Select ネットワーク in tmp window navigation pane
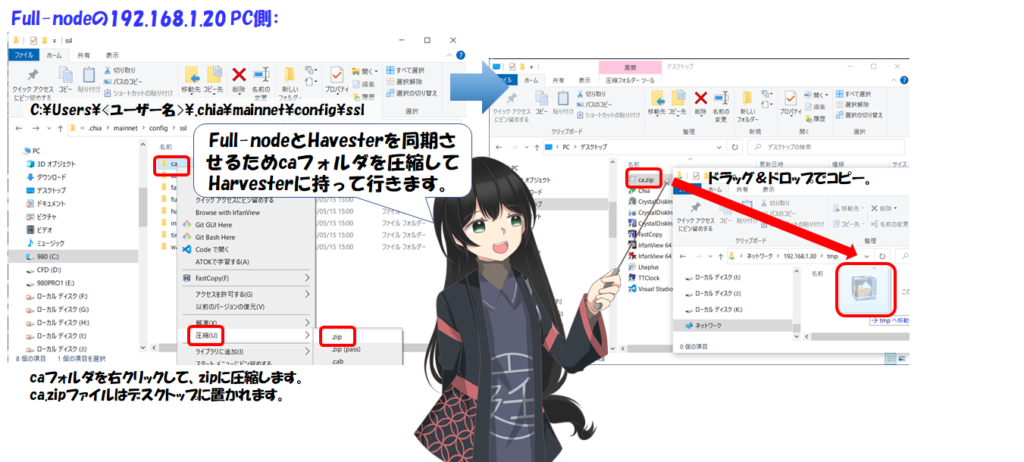 coord(733,325)
